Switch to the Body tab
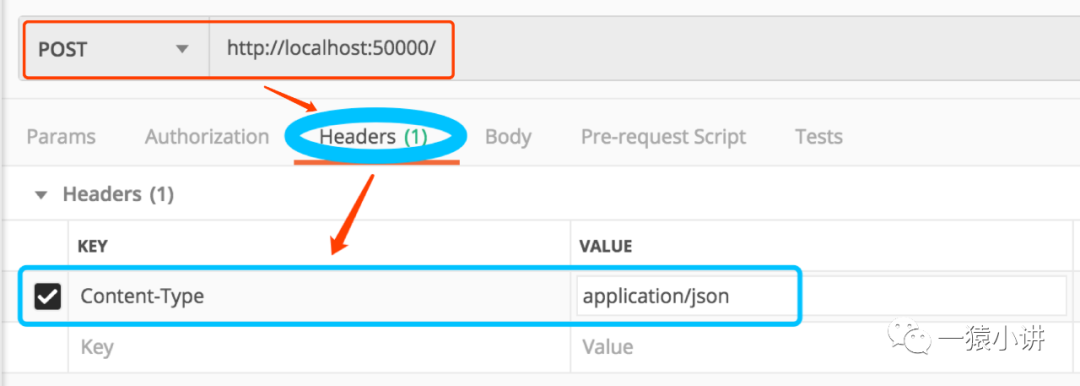1080x386 pixels. pyautogui.click(x=508, y=136)
